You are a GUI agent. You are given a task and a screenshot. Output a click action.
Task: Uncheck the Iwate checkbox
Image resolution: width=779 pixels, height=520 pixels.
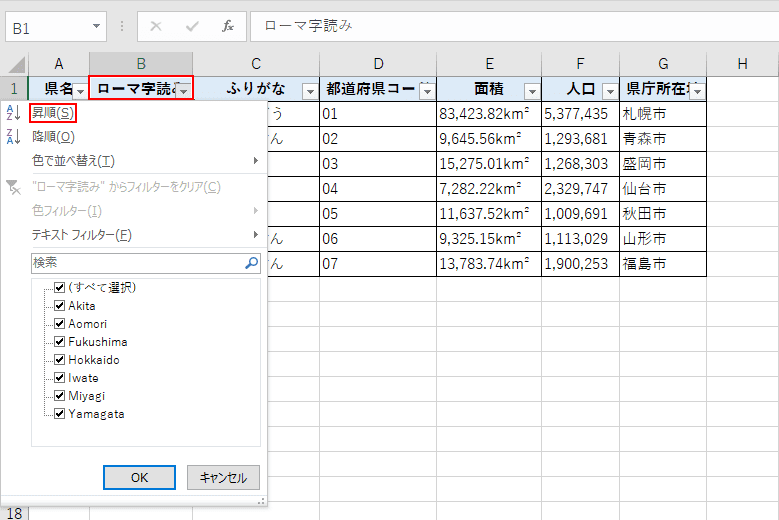pos(60,377)
